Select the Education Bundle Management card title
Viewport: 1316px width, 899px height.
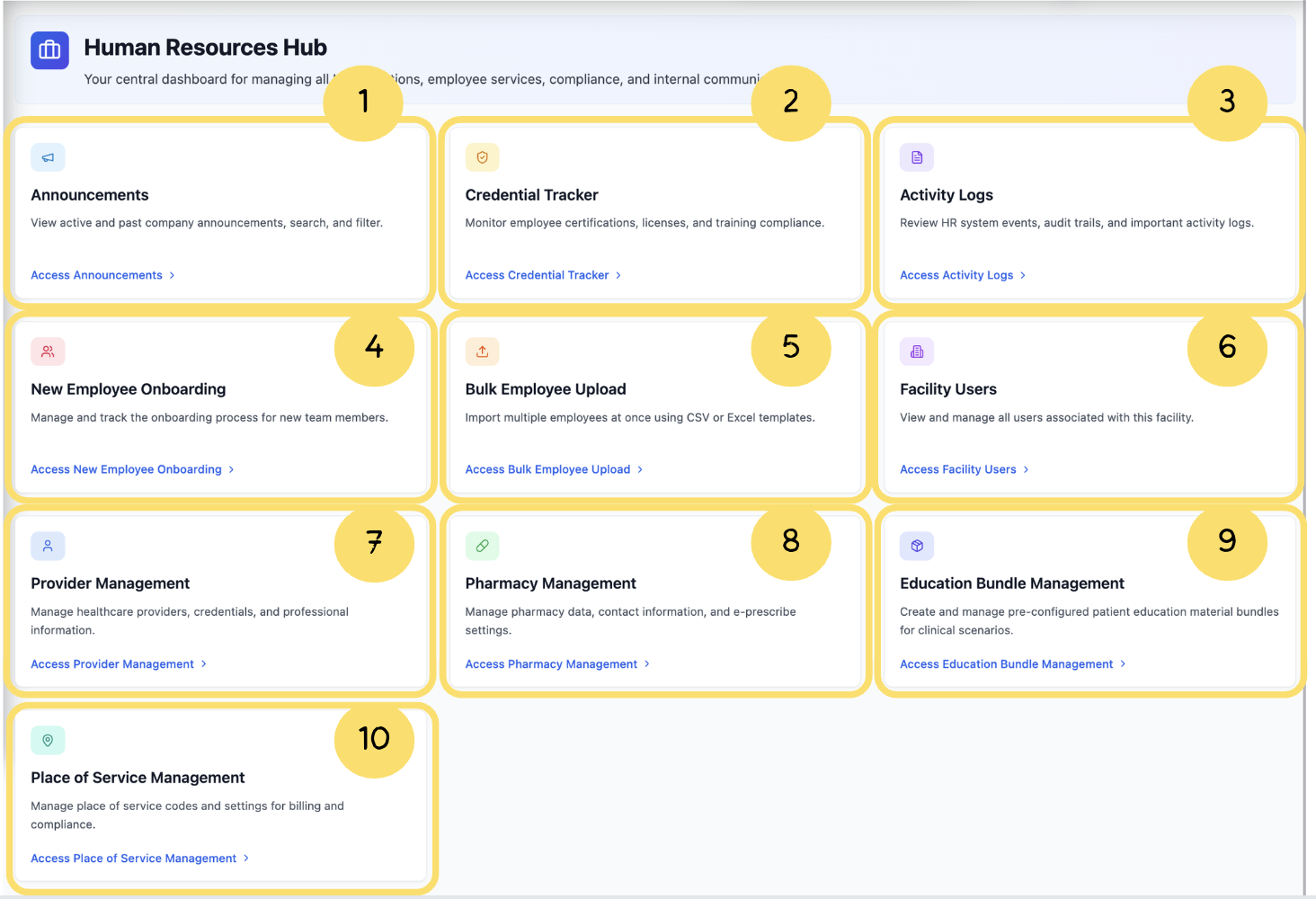pyautogui.click(x=1011, y=583)
